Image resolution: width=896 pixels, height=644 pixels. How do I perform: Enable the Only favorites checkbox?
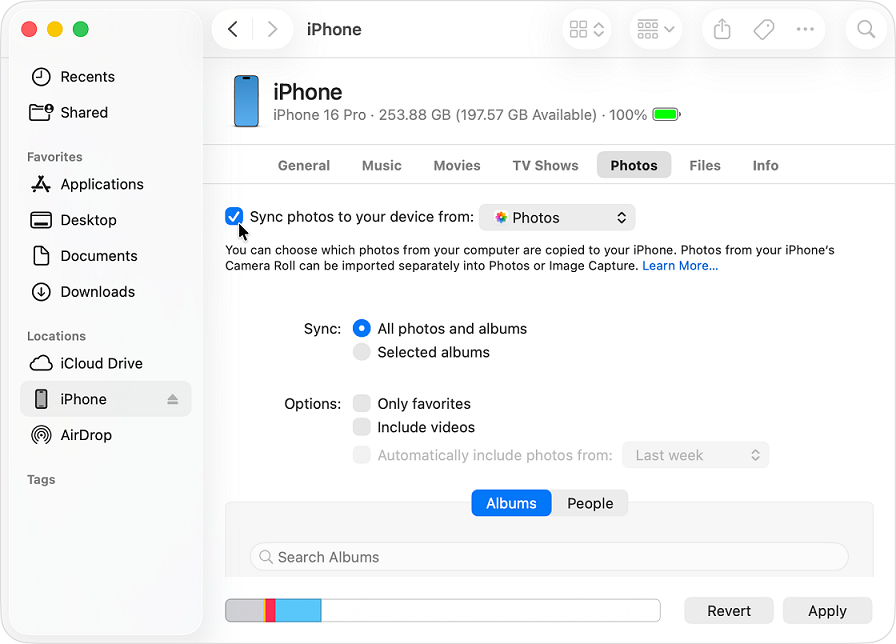click(361, 404)
